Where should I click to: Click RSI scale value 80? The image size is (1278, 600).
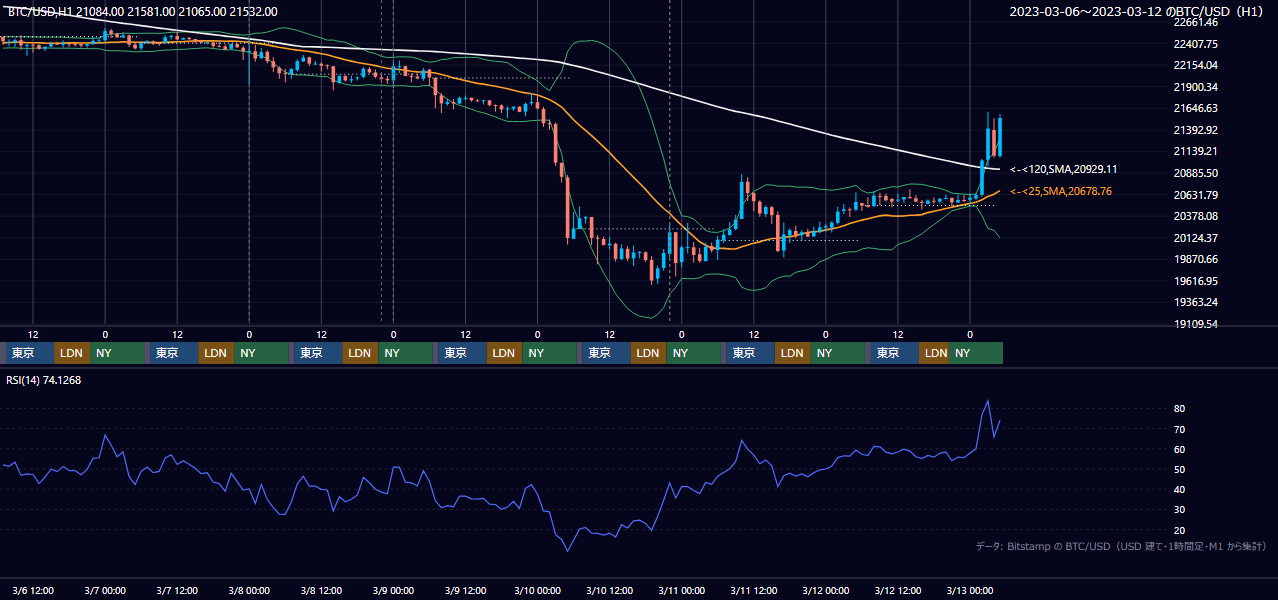pos(1179,409)
